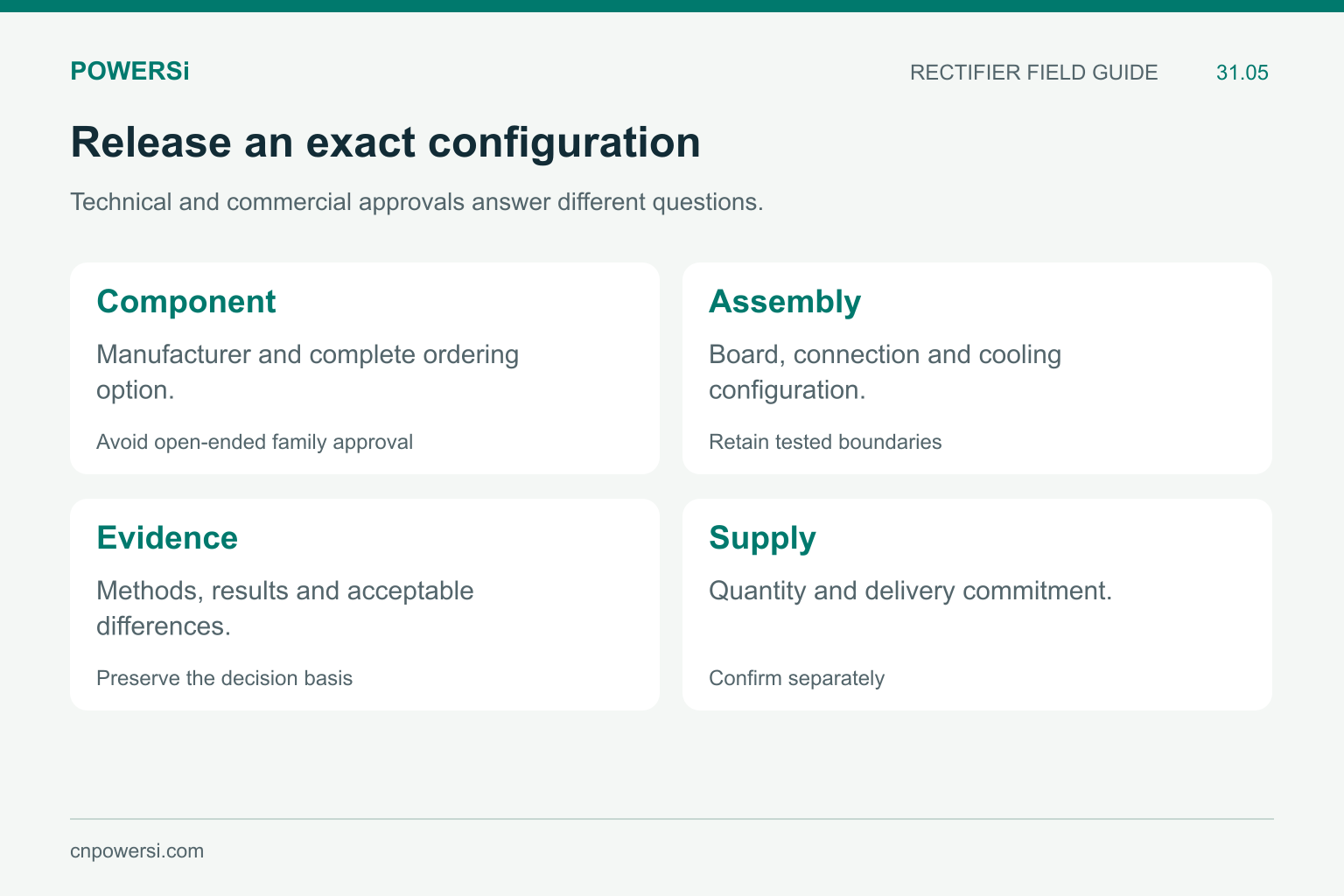Viewport: 1344px width, 896px height.
Task: Click the note Retain tested boundaries
Action: point(825,442)
